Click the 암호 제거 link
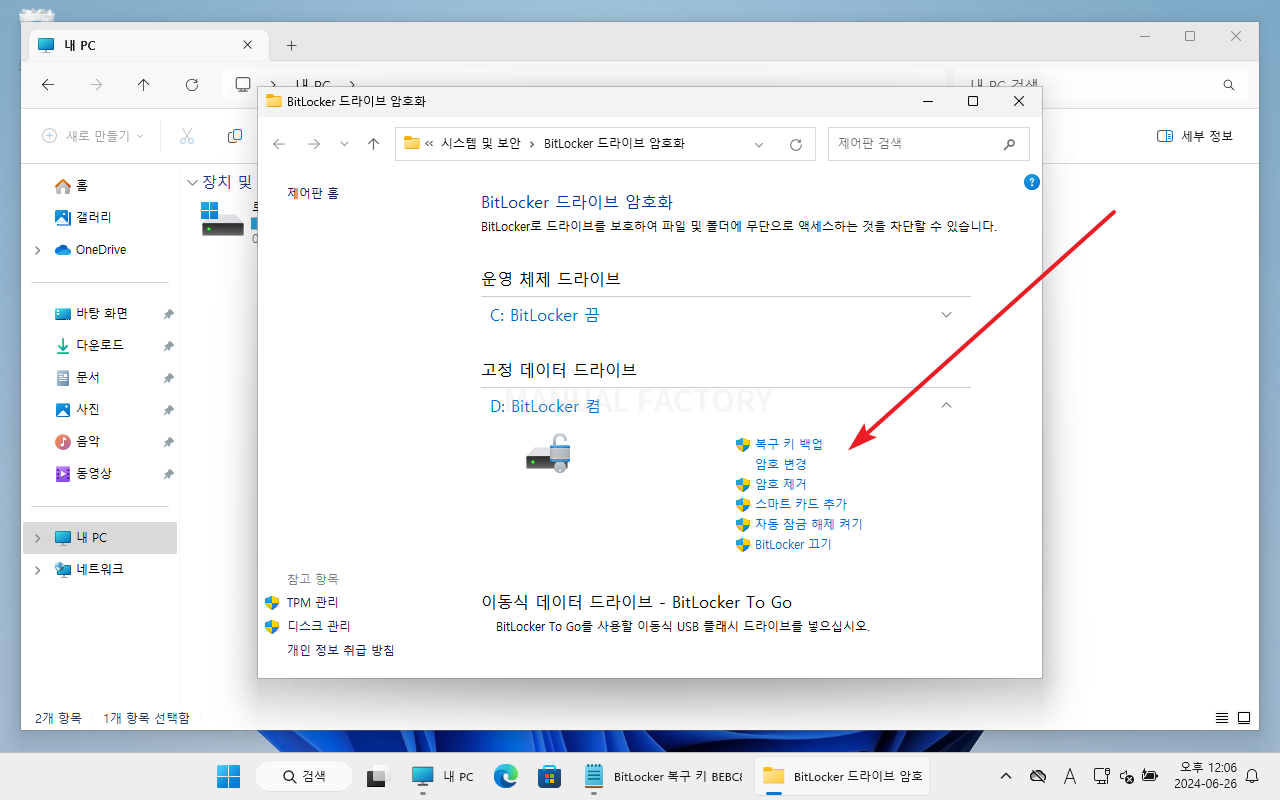Image resolution: width=1280 pixels, height=800 pixels. click(x=781, y=484)
